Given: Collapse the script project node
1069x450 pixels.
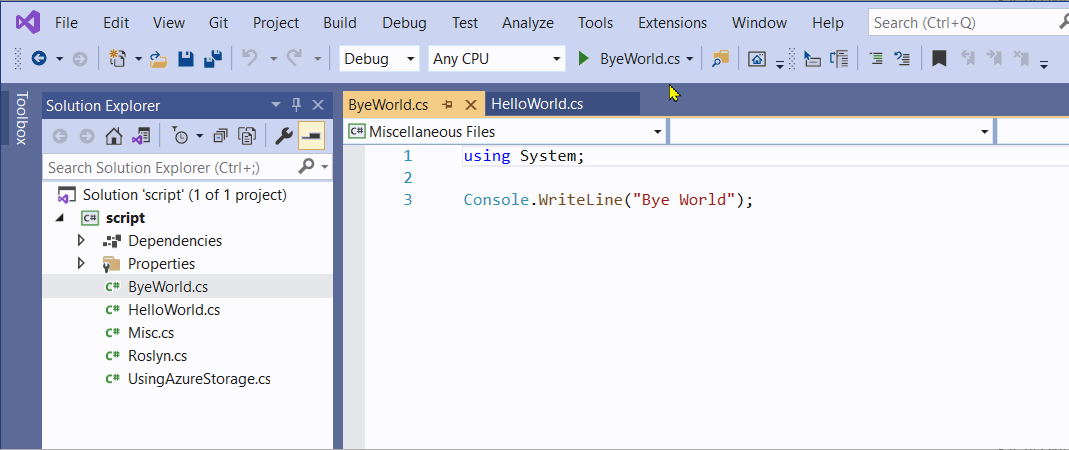Looking at the screenshot, I should click(x=59, y=218).
